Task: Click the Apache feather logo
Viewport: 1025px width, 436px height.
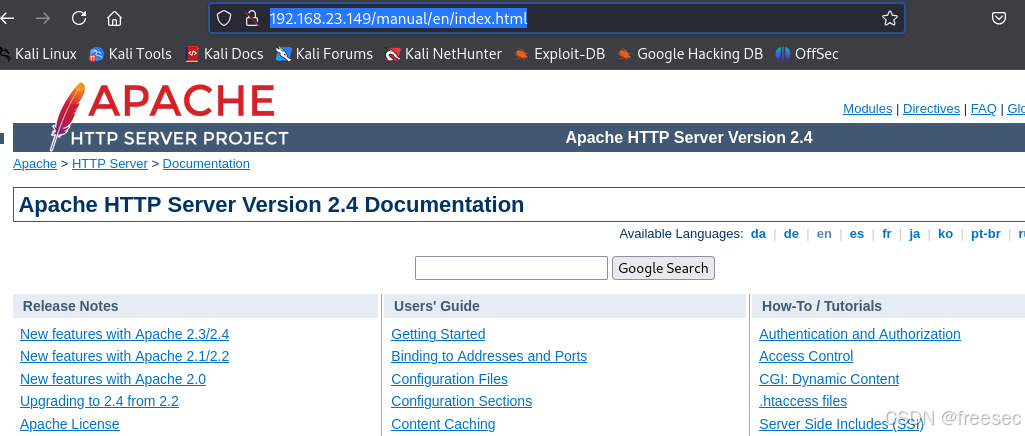Action: (67, 116)
